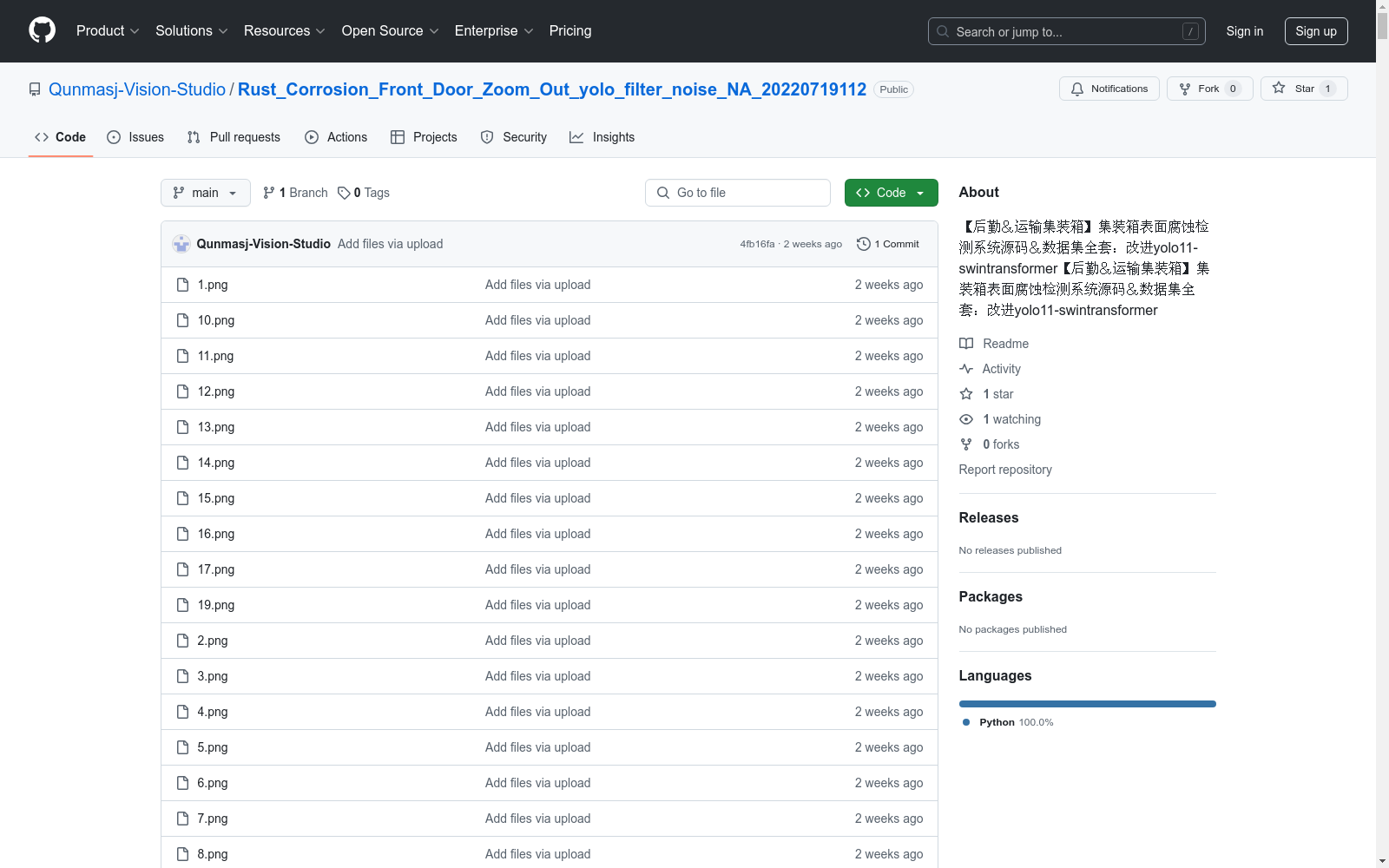Click the branch icon near 1 Branch
Image resolution: width=1389 pixels, height=868 pixels.
268,192
